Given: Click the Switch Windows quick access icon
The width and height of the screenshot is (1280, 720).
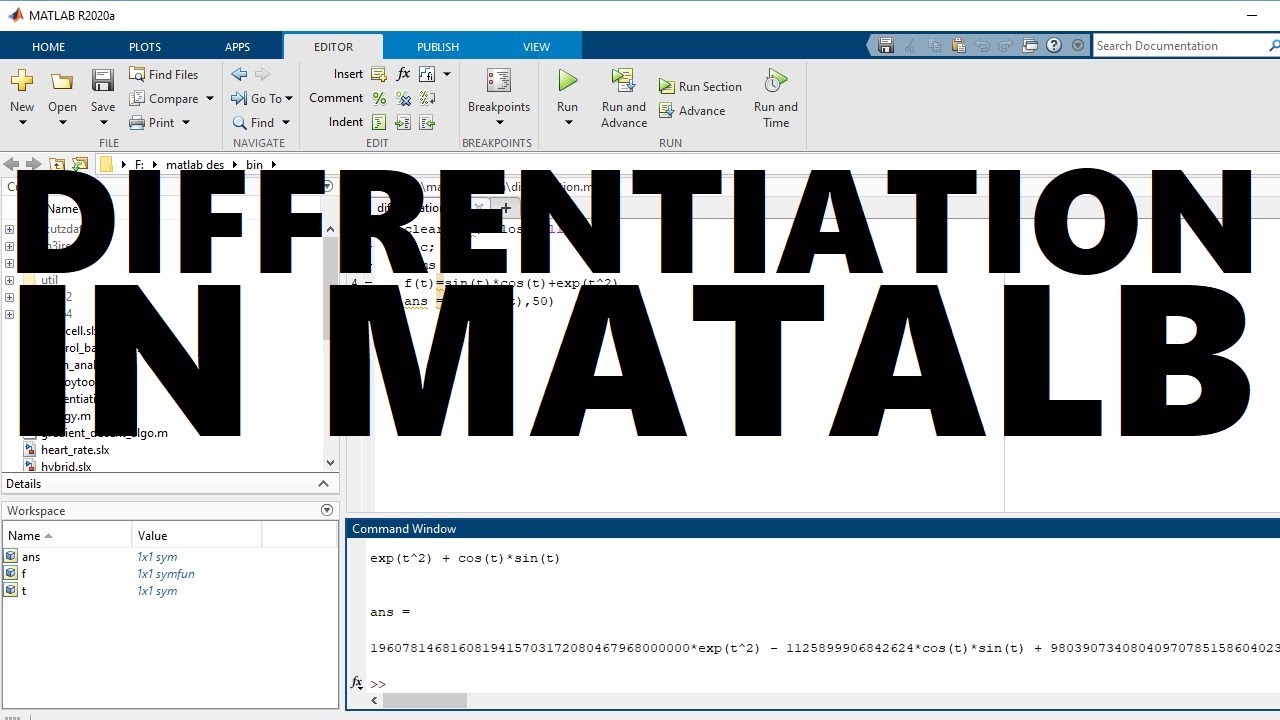Looking at the screenshot, I should pos(1030,45).
